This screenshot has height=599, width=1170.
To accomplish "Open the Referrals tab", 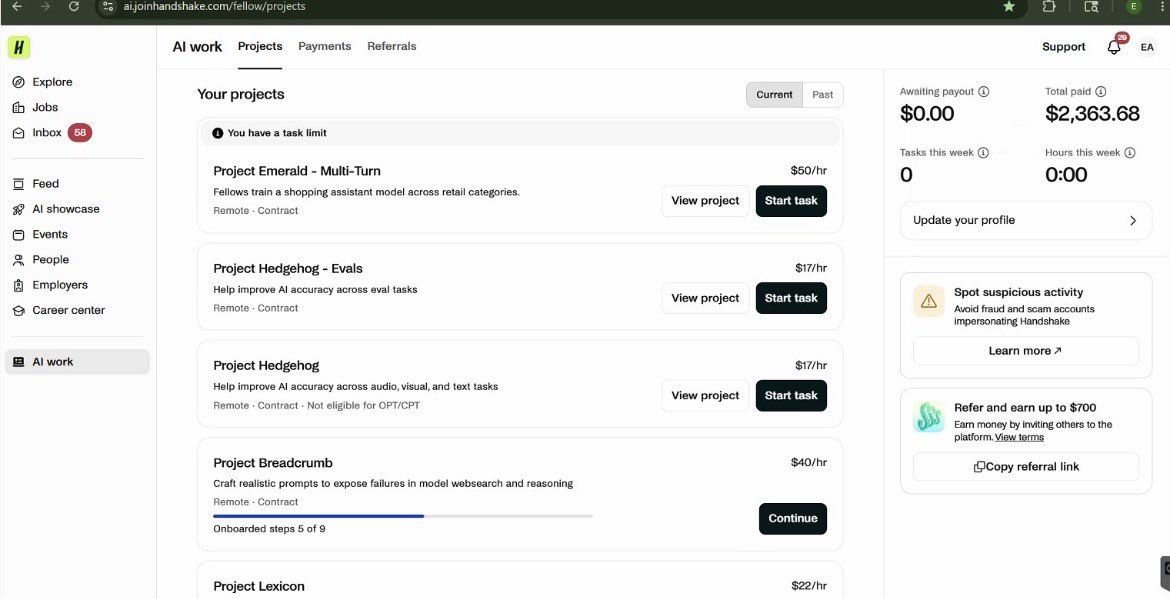I will click(392, 46).
